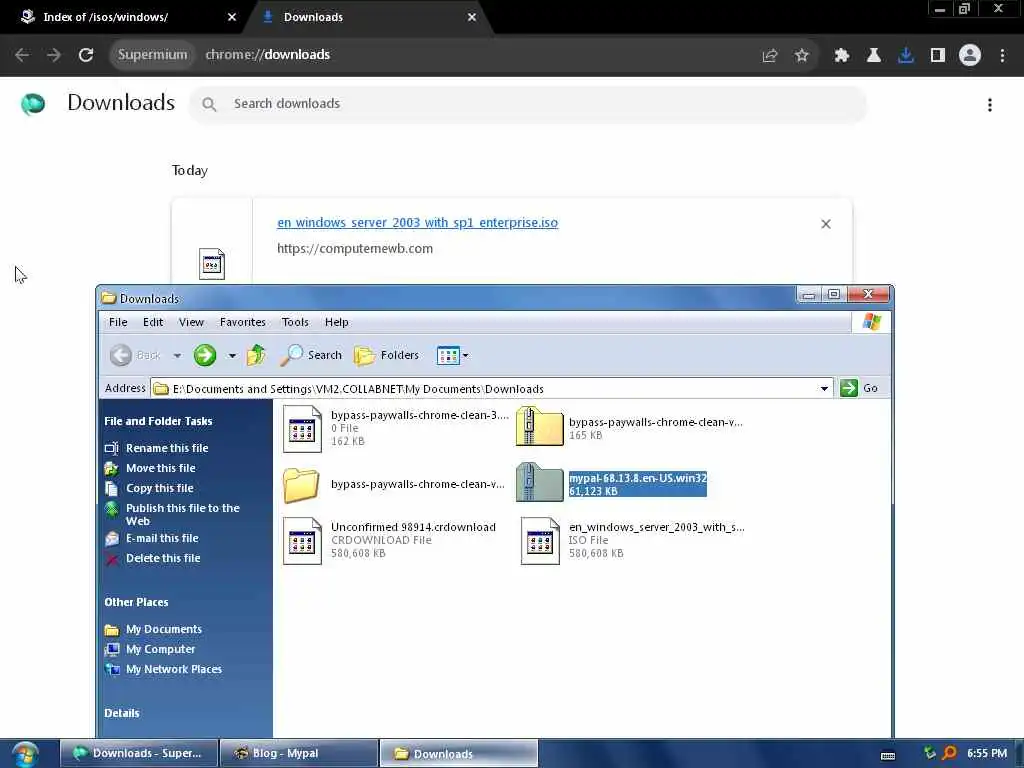Open the browser three-dot main menu
This screenshot has width=1024, height=768.
click(x=1002, y=56)
